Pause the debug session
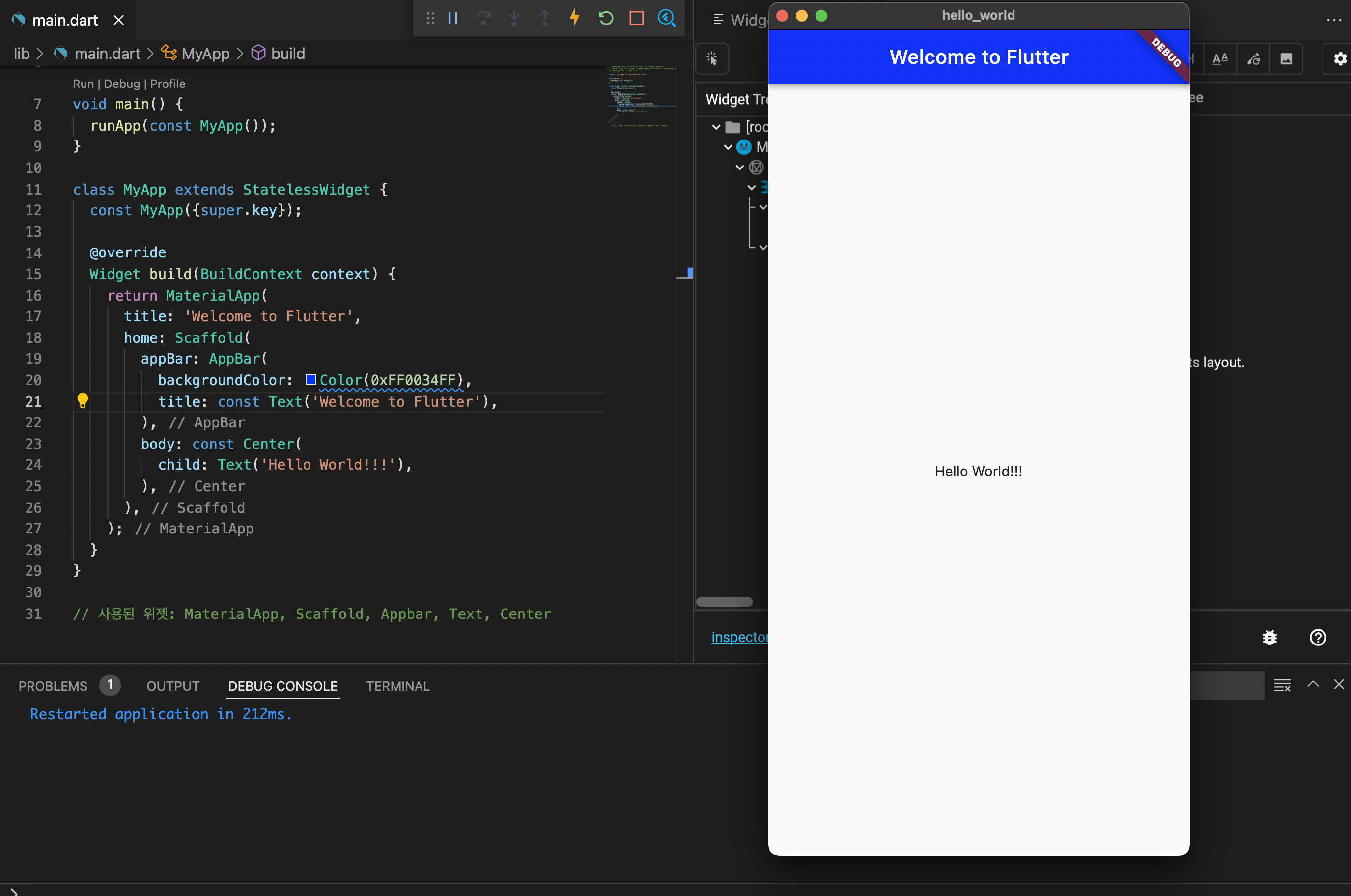This screenshot has height=896, width=1351. coord(452,18)
